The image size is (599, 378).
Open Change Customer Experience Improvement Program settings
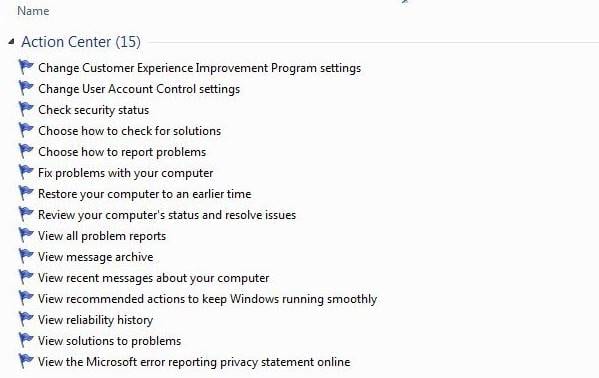click(199, 68)
